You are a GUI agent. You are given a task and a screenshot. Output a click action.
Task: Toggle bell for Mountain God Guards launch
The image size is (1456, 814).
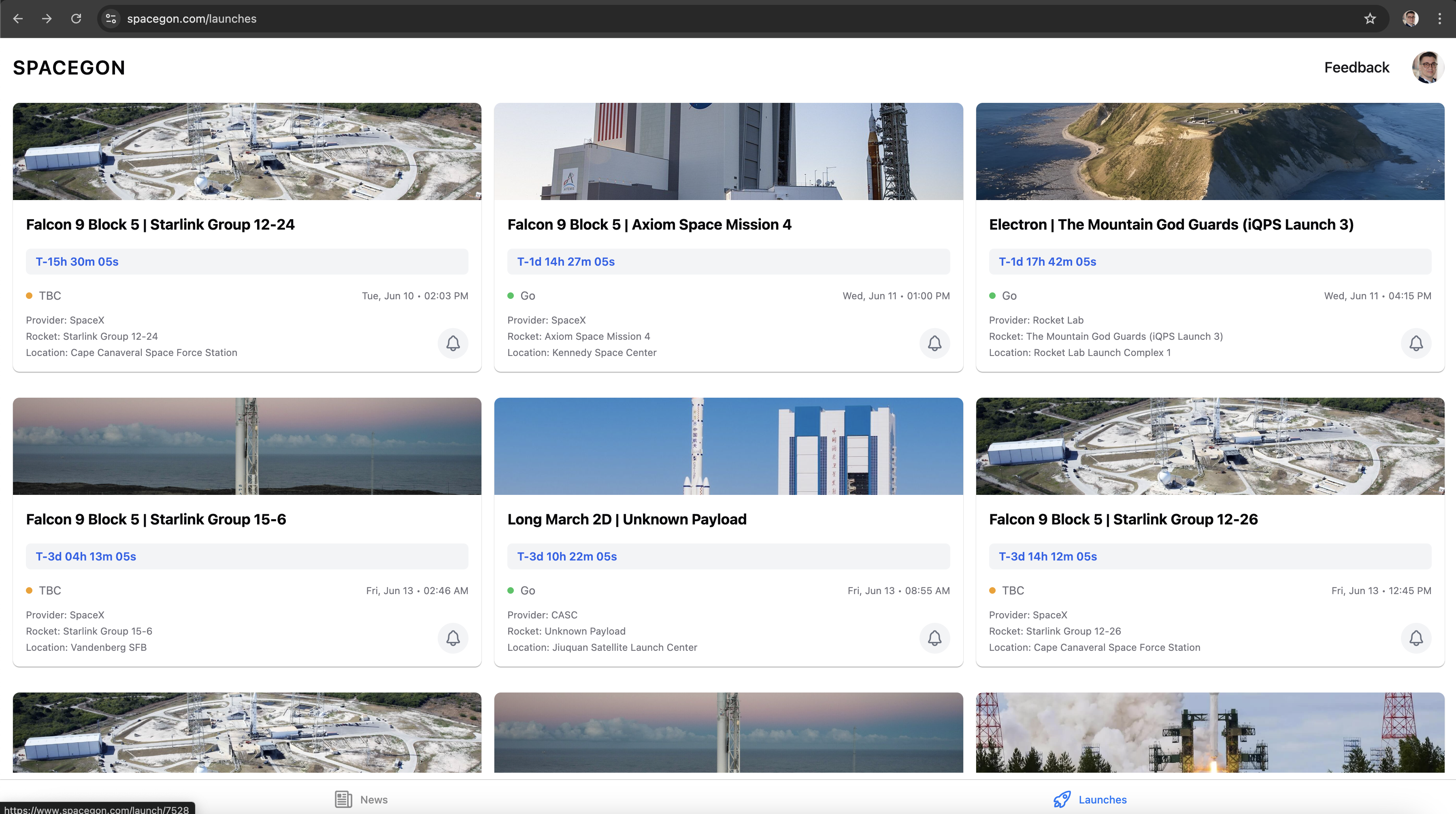[1416, 343]
